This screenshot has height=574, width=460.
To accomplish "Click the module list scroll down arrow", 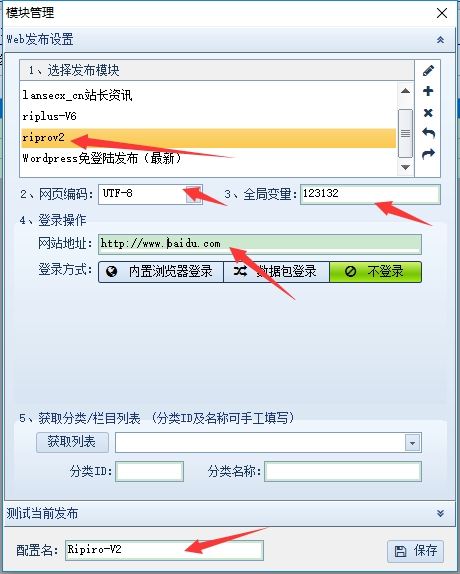I will pyautogui.click(x=405, y=167).
